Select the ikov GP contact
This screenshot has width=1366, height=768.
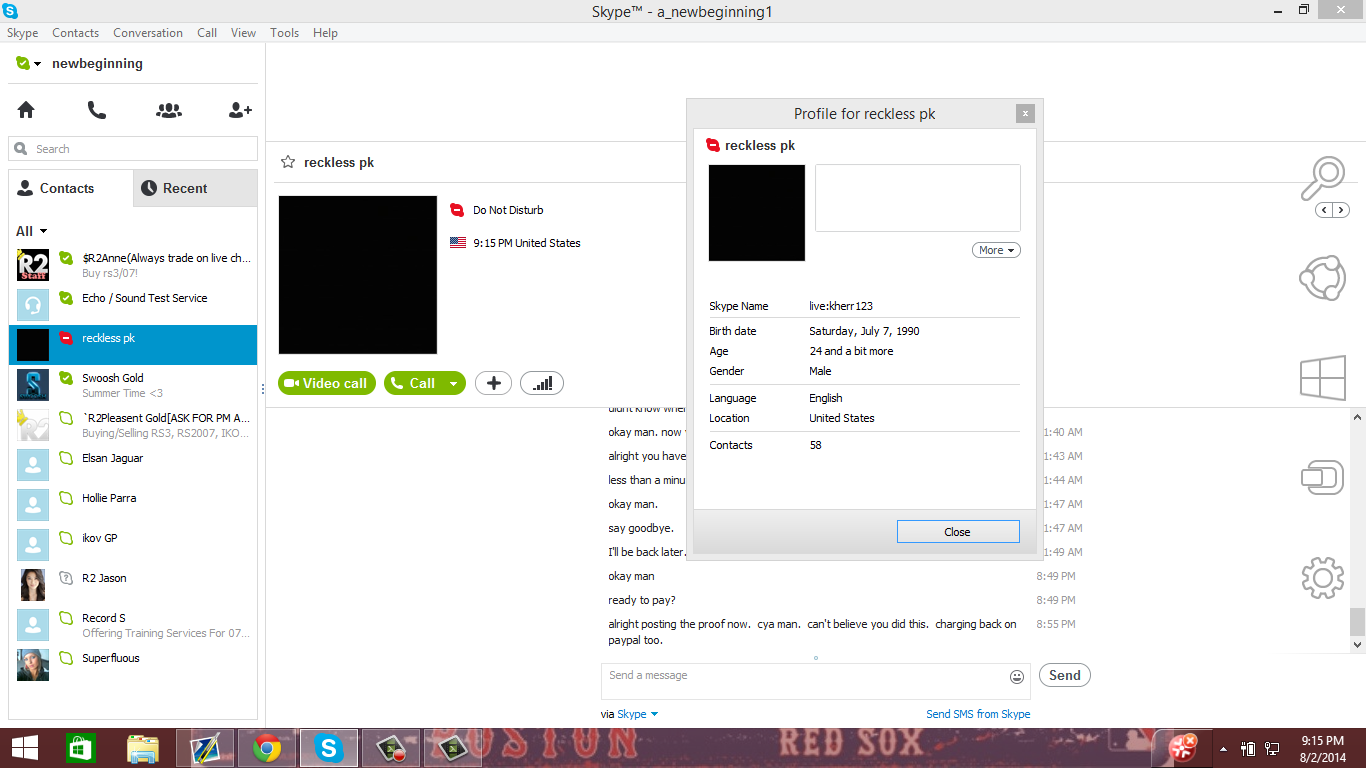click(x=133, y=545)
